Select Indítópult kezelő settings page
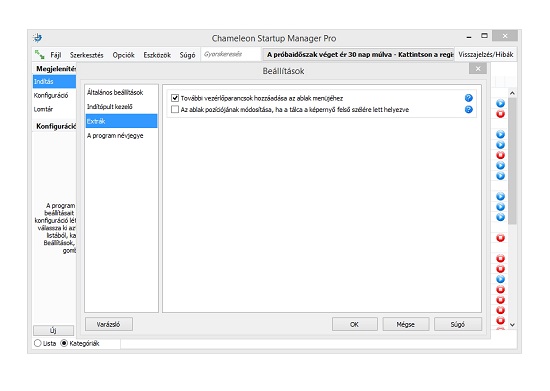 [121, 107]
